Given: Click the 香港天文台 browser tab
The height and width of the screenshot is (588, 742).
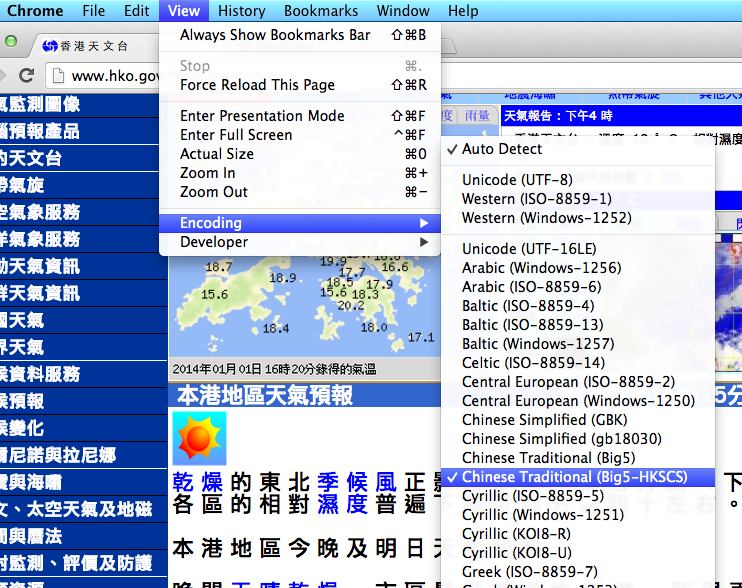Looking at the screenshot, I should click(x=95, y=46).
